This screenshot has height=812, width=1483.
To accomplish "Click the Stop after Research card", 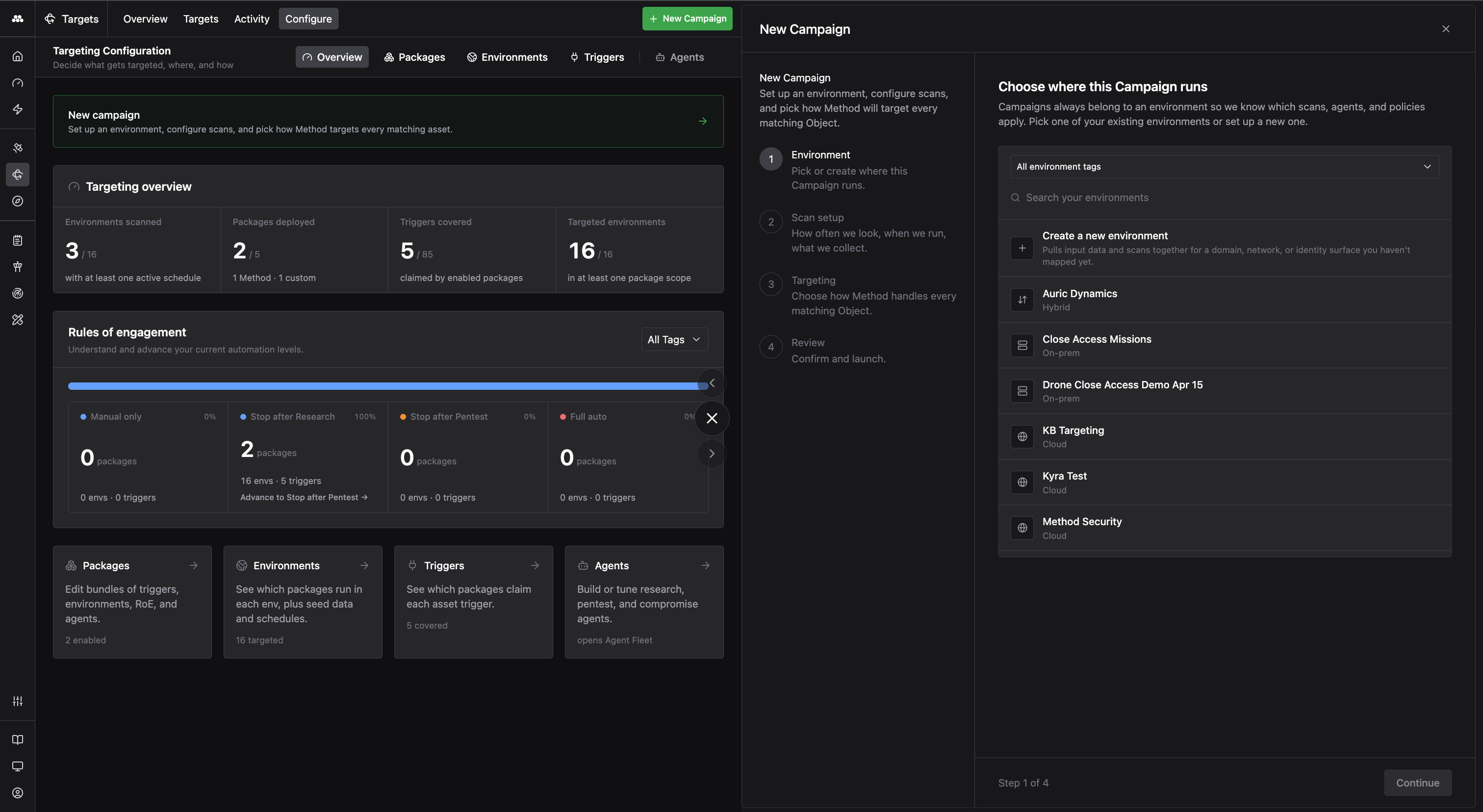I will (x=308, y=457).
